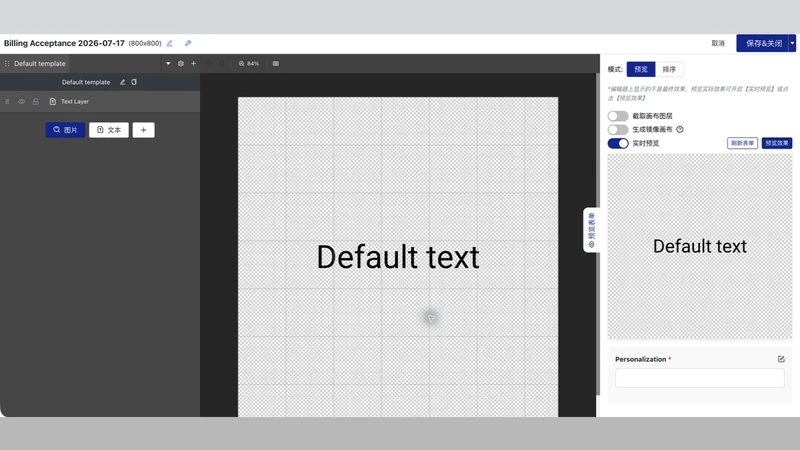The width and height of the screenshot is (800, 450).
Task: Click the Personalization input field
Action: tap(699, 378)
